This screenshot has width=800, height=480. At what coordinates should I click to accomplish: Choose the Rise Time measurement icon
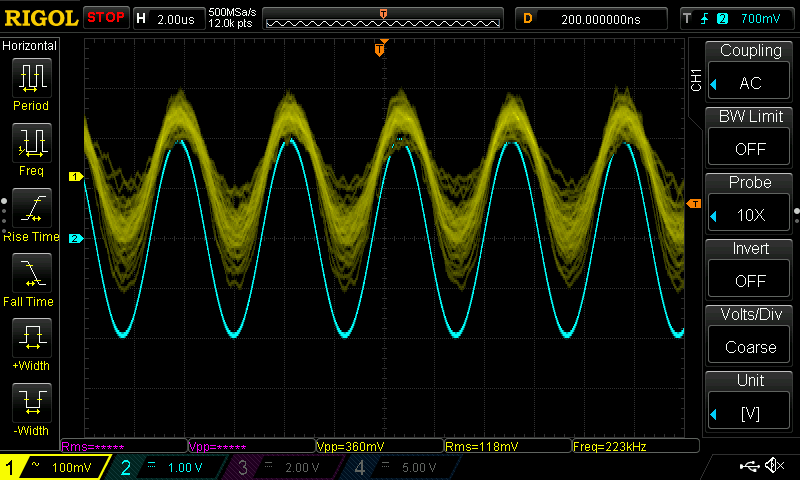click(32, 208)
